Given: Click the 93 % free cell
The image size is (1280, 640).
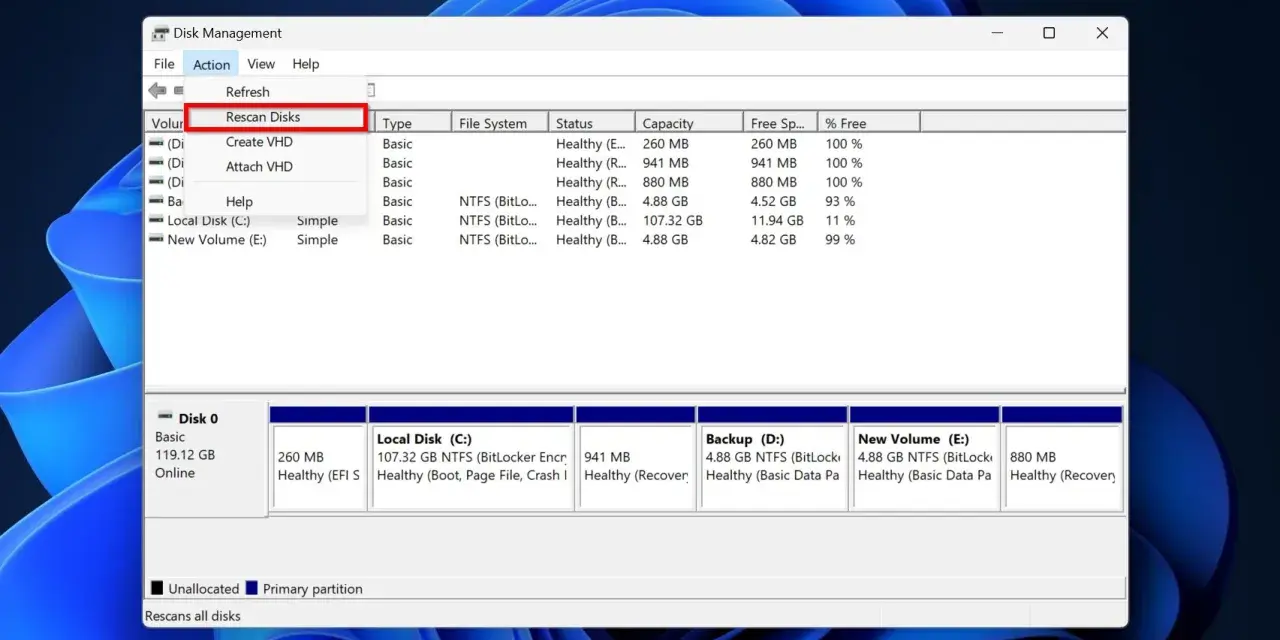Looking at the screenshot, I should (840, 201).
